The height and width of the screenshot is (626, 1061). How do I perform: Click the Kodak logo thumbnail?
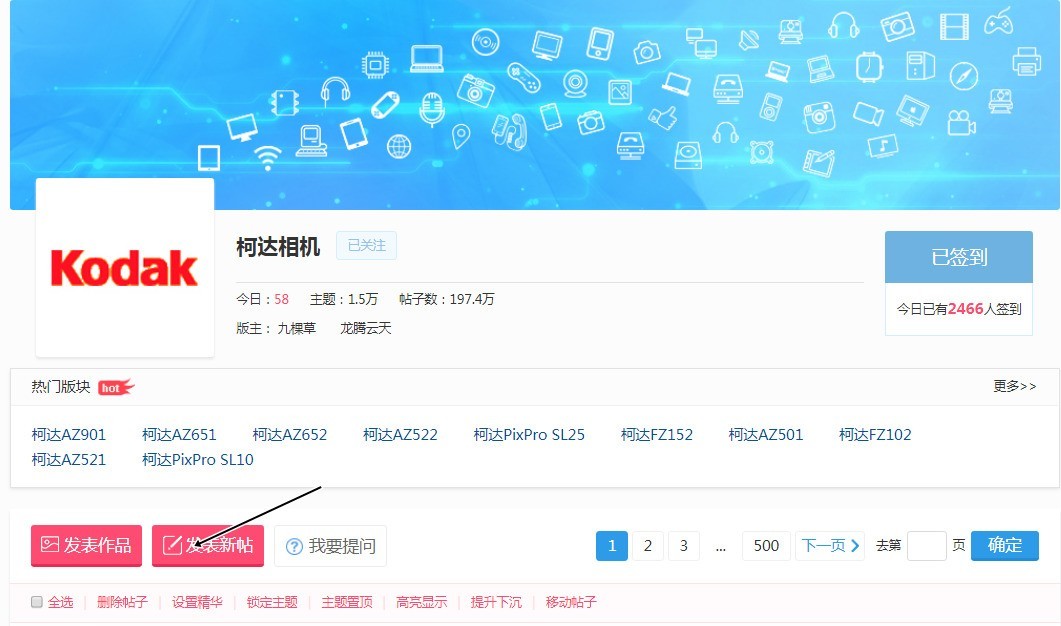(x=125, y=267)
